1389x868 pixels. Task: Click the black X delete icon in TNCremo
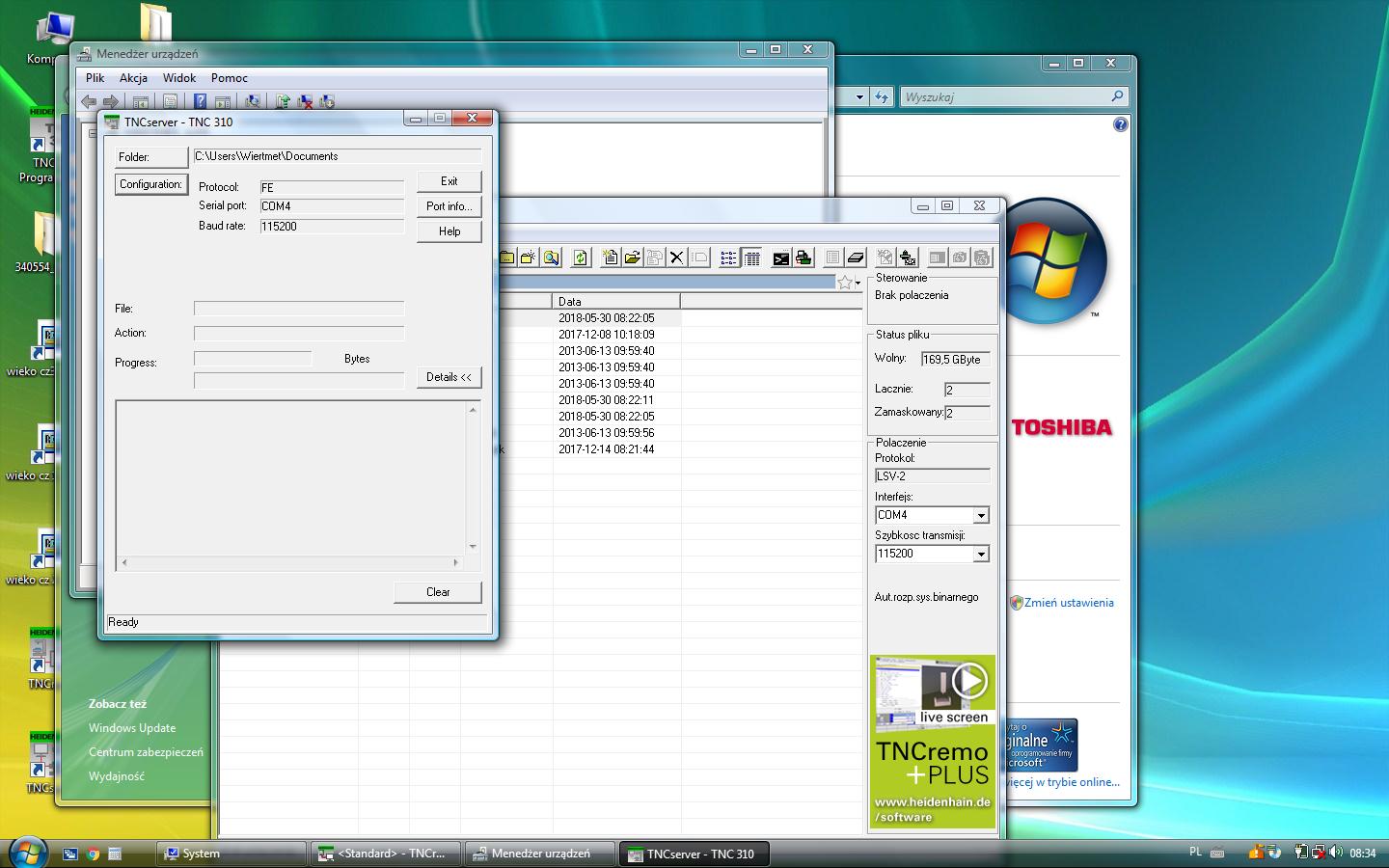[676, 258]
